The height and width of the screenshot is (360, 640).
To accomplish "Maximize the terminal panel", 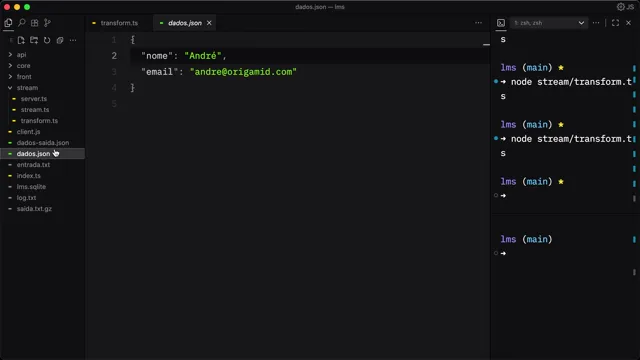I will [616, 23].
